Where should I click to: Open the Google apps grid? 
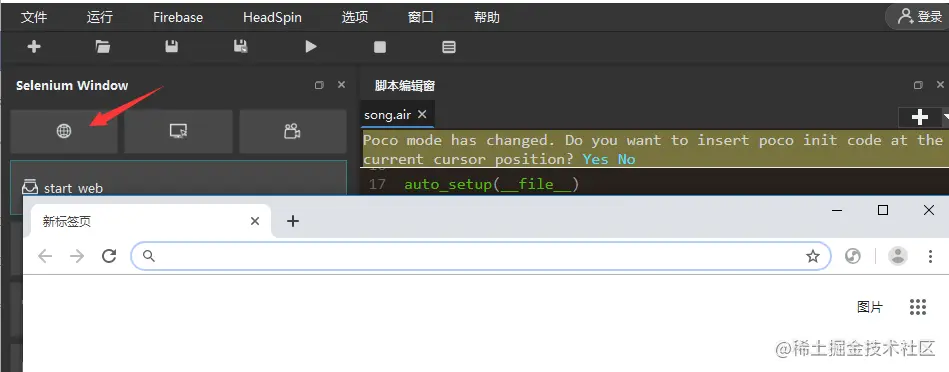(918, 307)
